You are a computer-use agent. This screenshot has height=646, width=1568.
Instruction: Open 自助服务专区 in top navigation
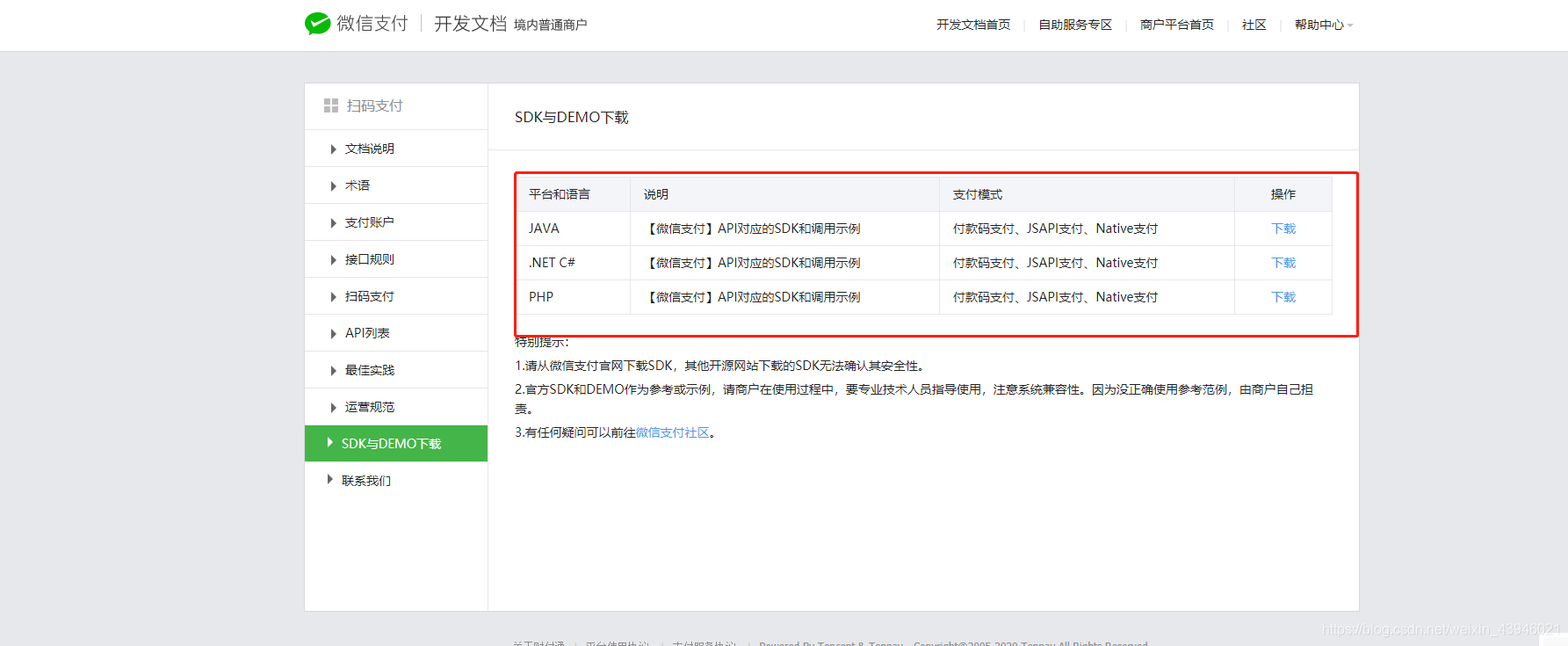[x=1075, y=25]
